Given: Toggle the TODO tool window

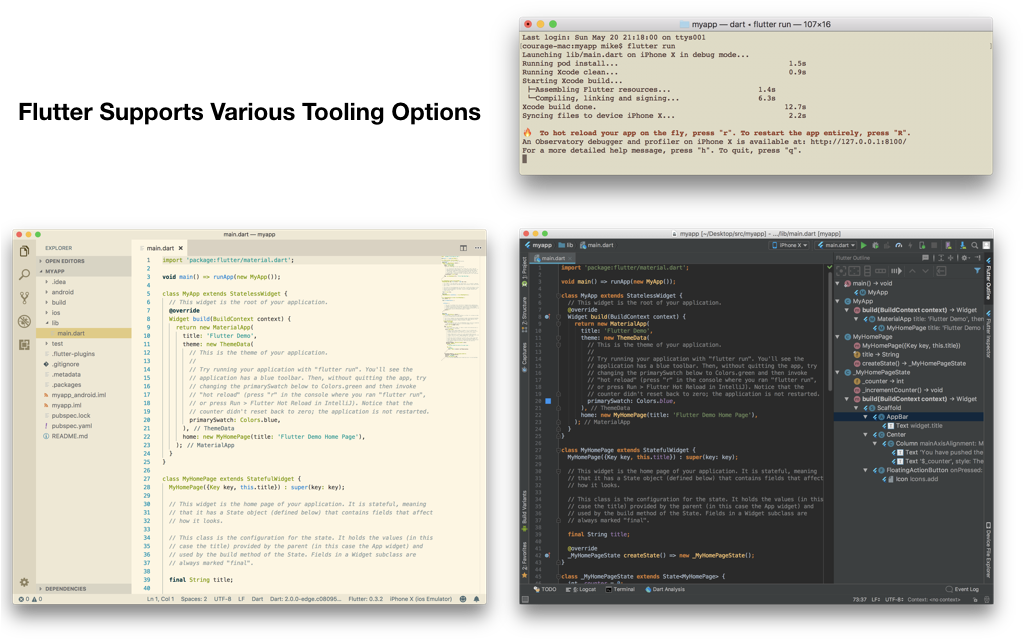Looking at the screenshot, I should (x=545, y=590).
